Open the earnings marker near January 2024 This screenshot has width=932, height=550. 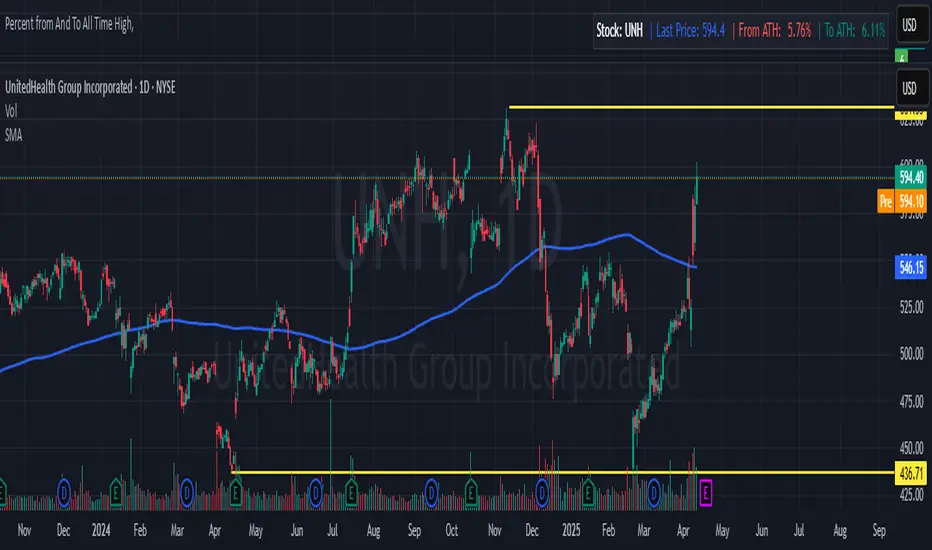point(116,493)
